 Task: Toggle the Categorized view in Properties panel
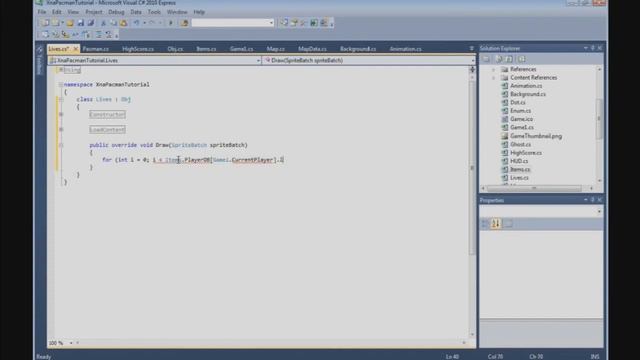(x=485, y=224)
